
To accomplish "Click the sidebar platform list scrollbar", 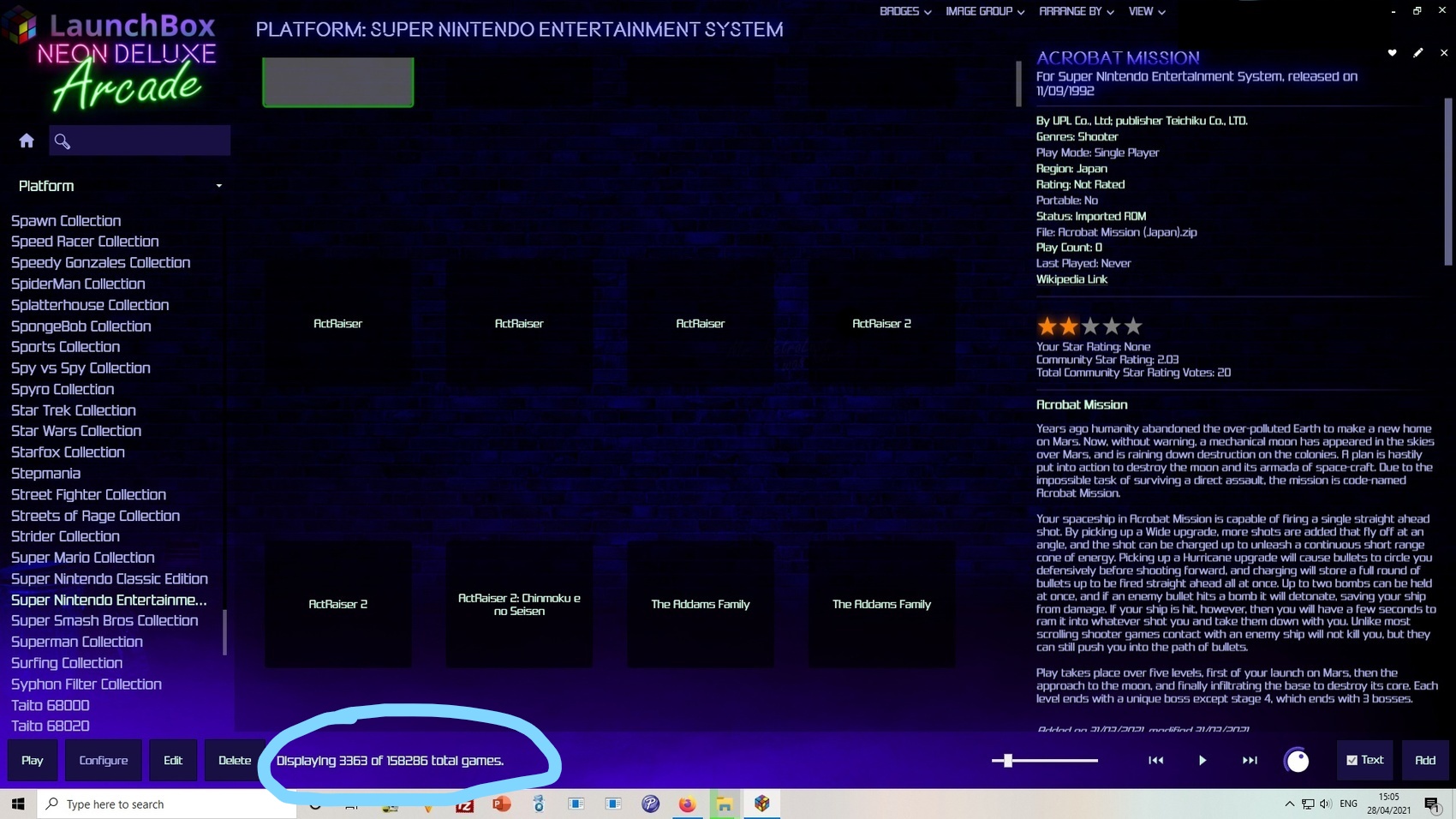I will (225, 632).
